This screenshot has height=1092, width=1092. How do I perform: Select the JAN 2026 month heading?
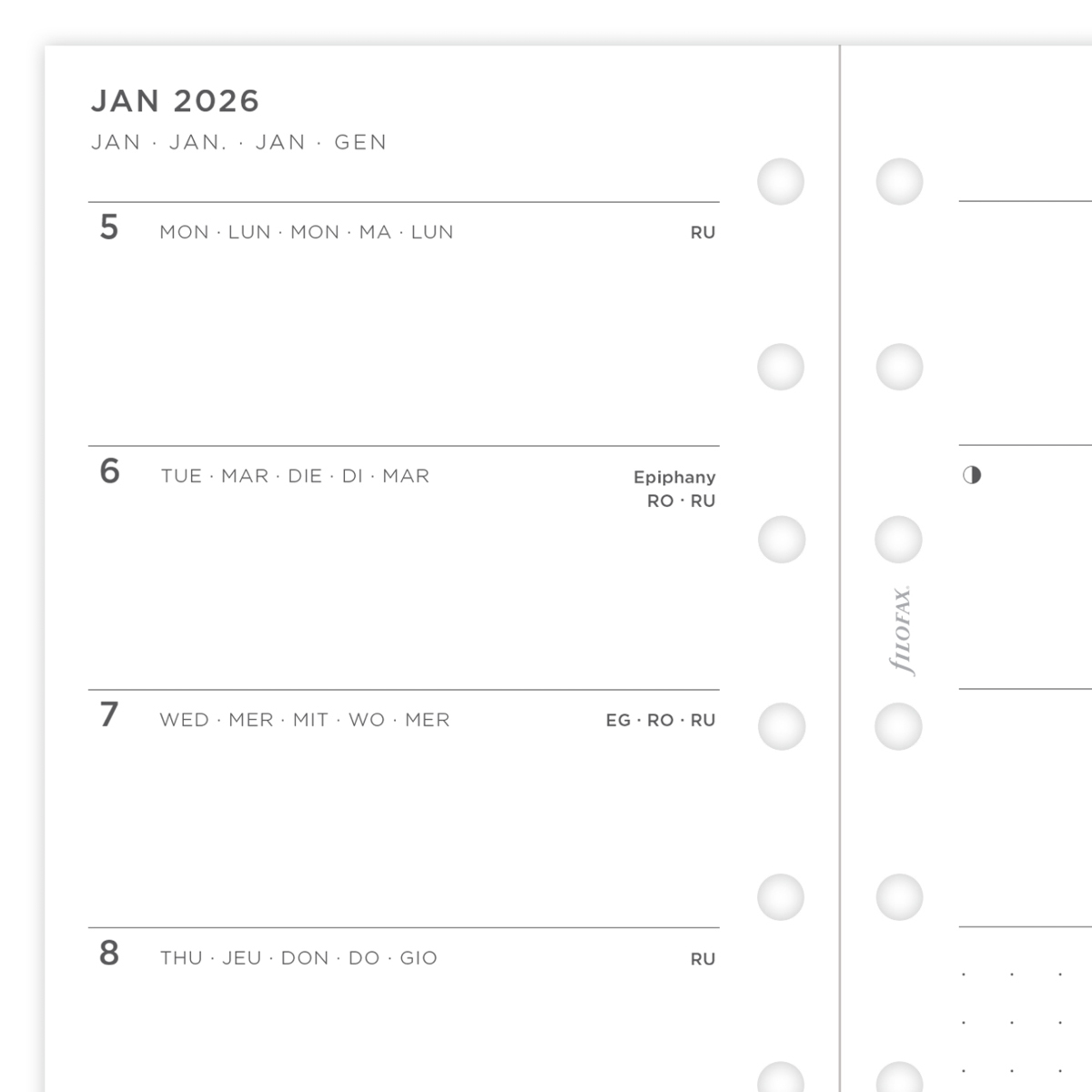point(175,101)
